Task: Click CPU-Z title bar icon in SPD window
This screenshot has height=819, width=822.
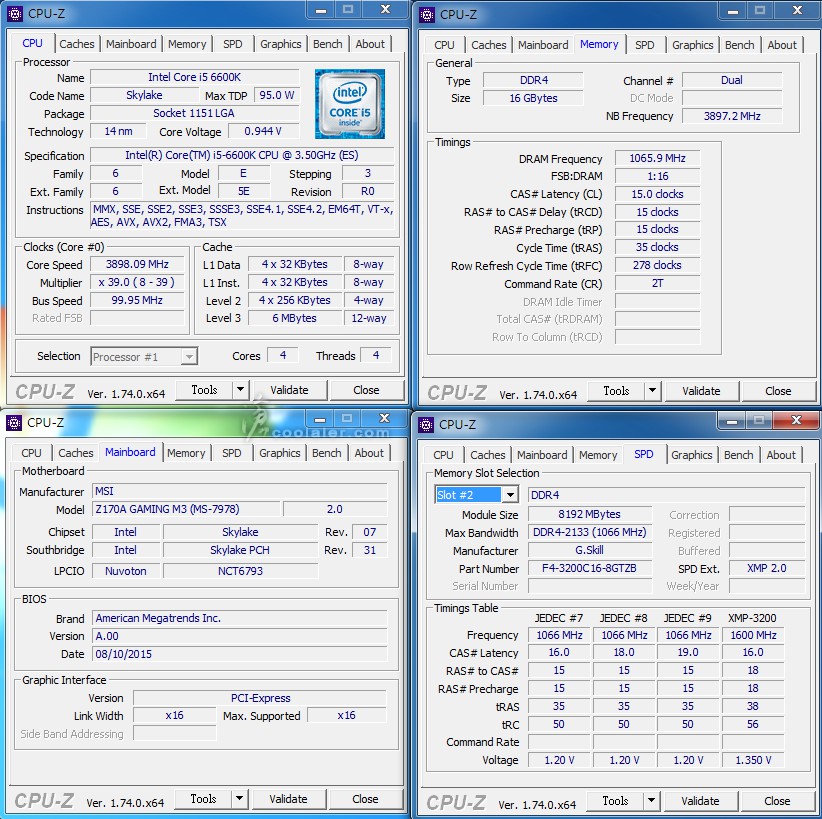Action: 427,424
